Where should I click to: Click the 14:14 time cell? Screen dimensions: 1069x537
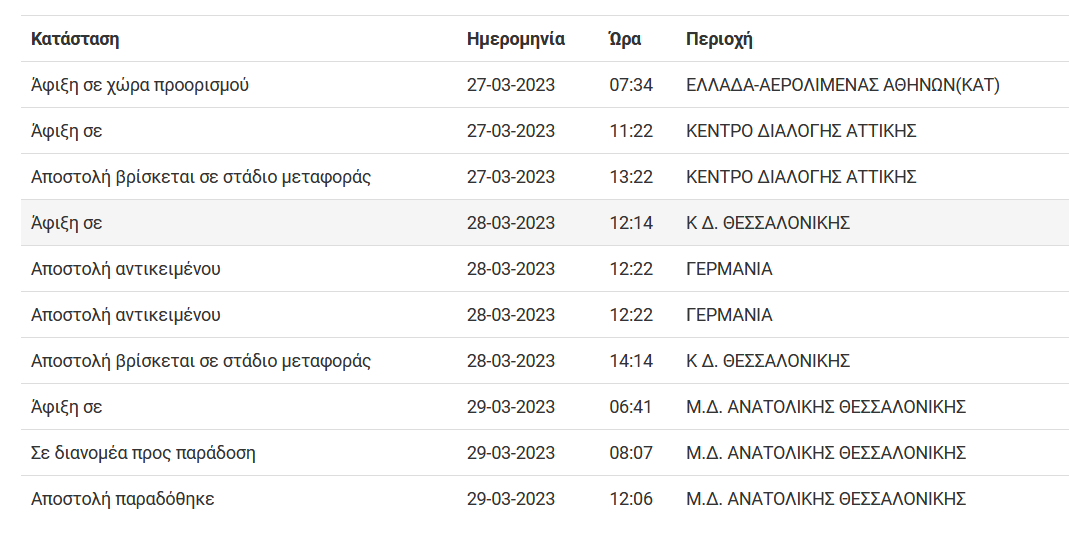[x=631, y=361]
